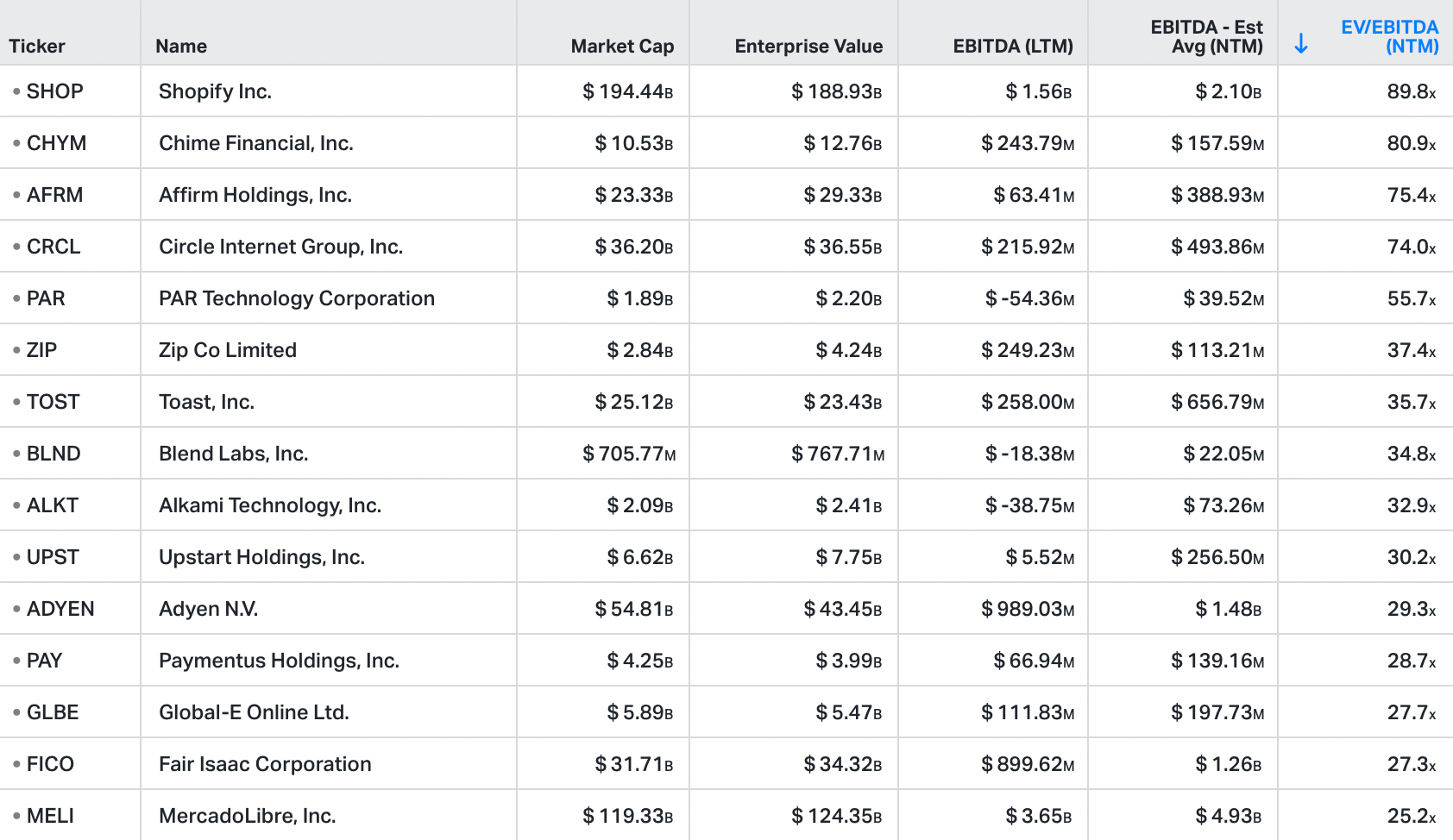Click the sort arrow beside EV/EBITDA (NTM)
This screenshot has width=1453, height=840.
1301,44
